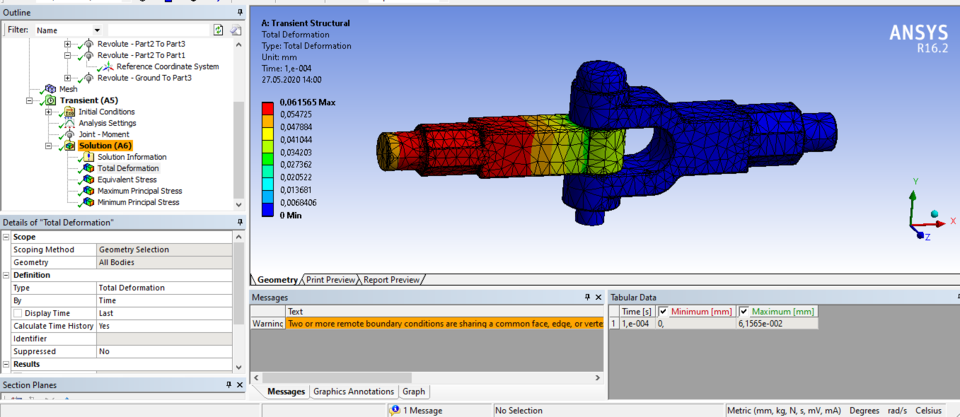Click the message bubble icon in status bar
Image resolution: width=960 pixels, height=417 pixels.
395,410
